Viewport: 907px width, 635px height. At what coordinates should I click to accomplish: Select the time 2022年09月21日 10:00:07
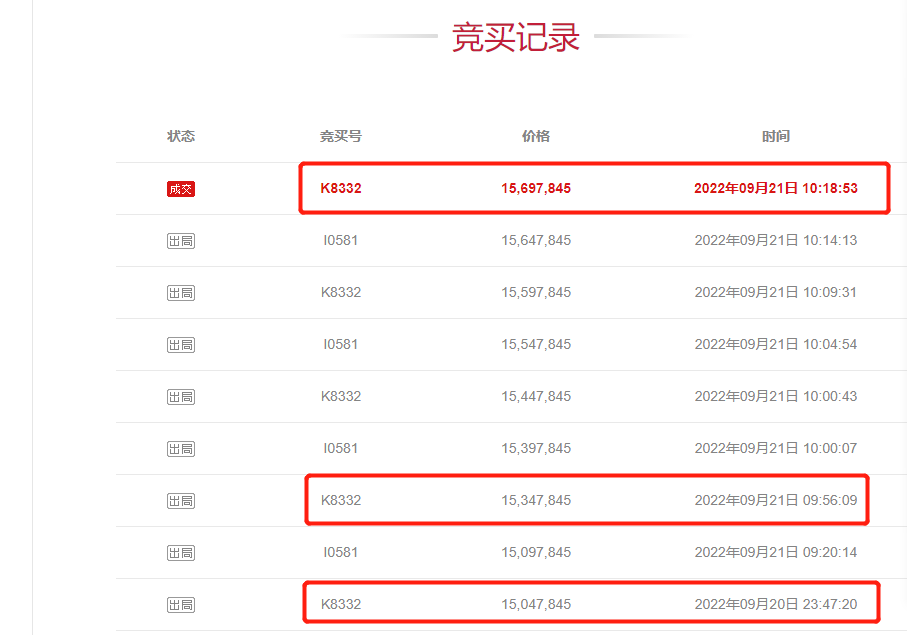tap(776, 449)
